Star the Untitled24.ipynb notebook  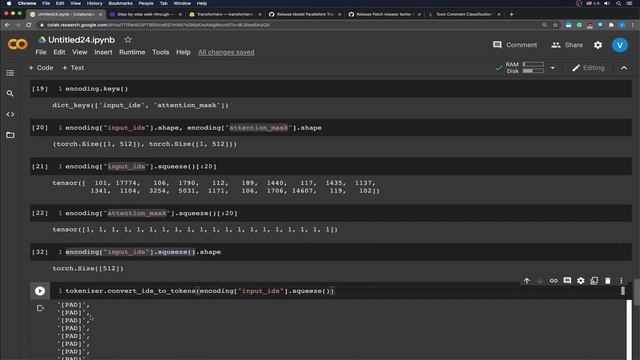128,40
